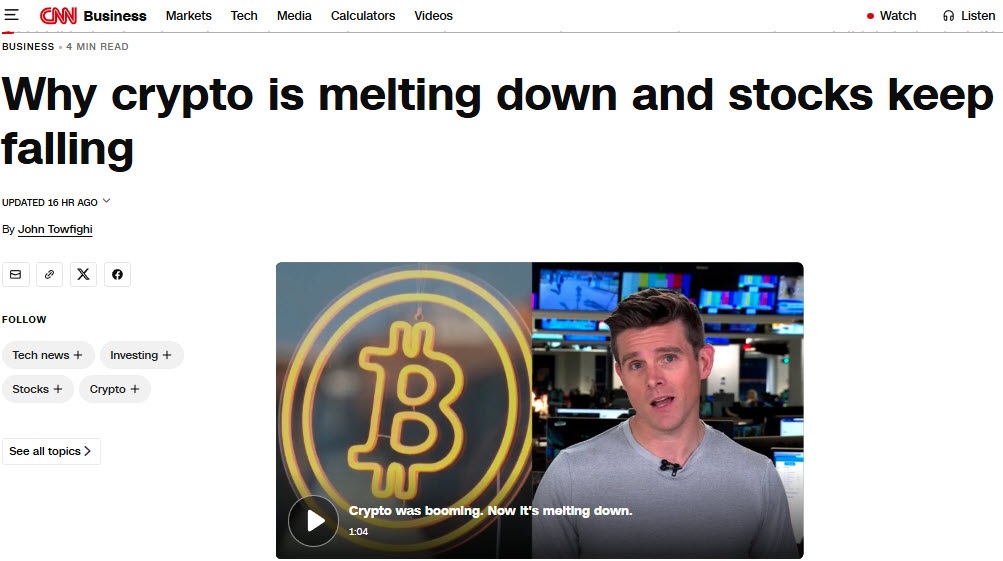Expand See all topics
The image size is (1003, 561).
(x=51, y=451)
